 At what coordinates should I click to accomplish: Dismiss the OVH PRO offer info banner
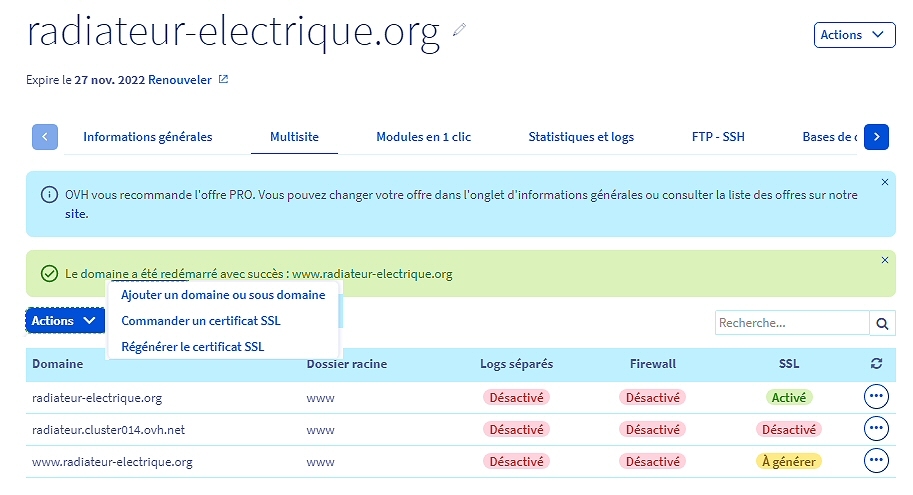[x=884, y=182]
